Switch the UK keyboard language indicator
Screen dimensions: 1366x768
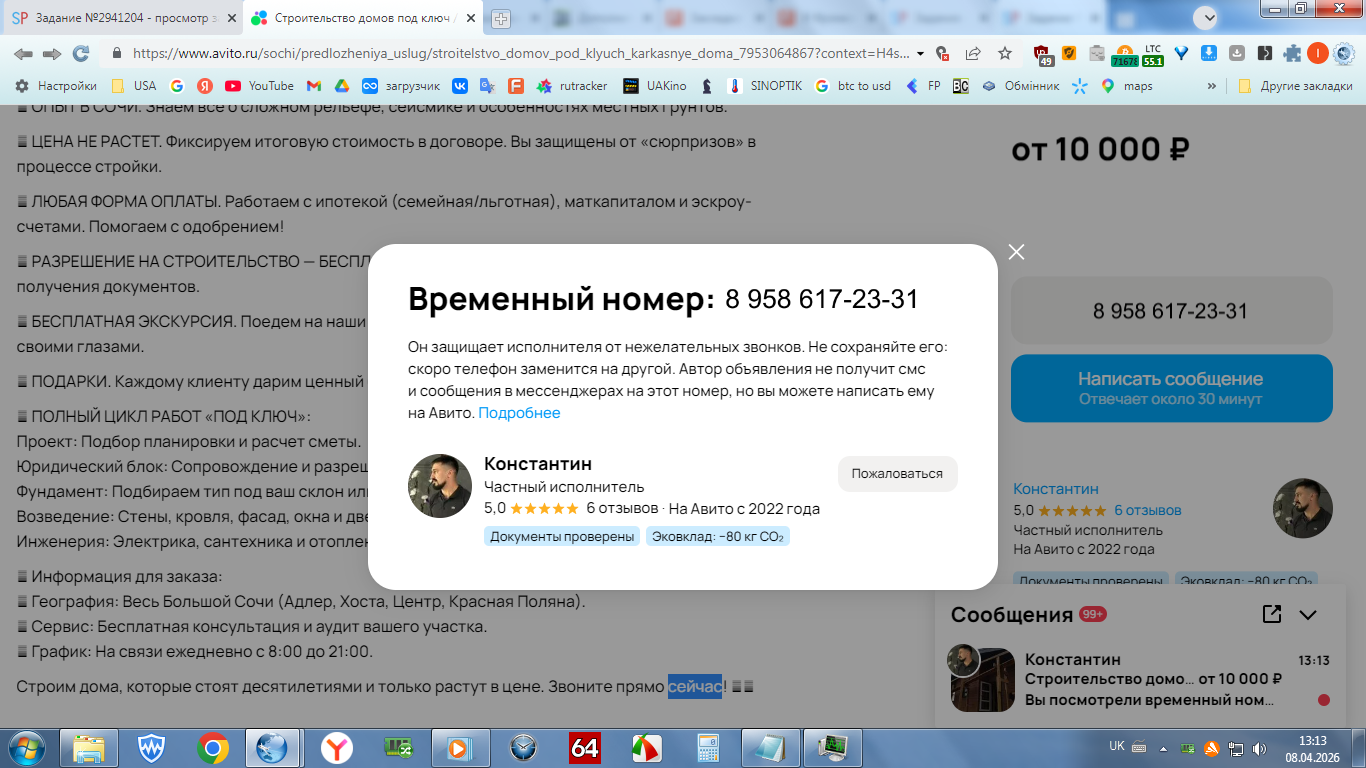coord(1117,746)
